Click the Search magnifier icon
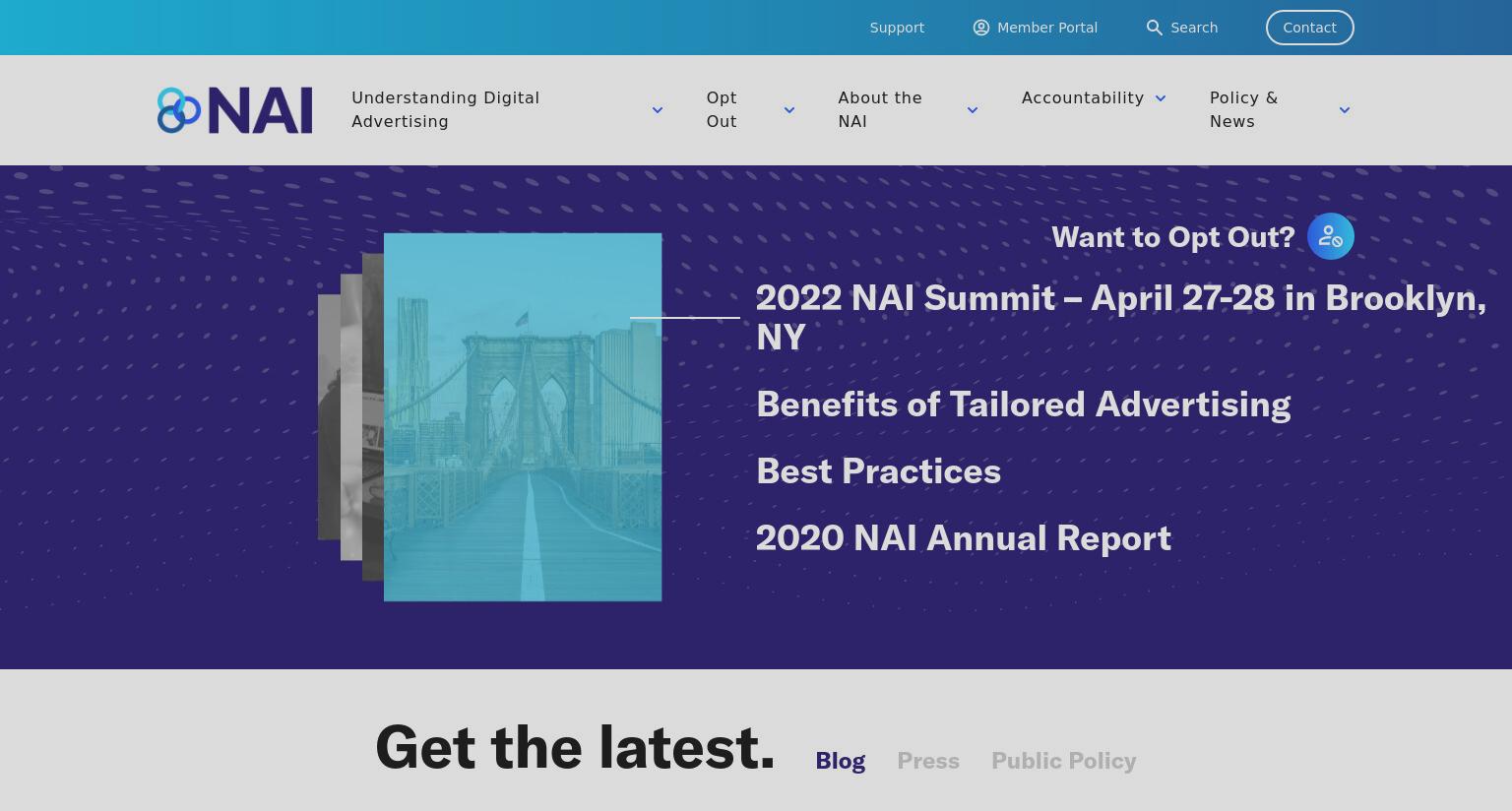The image size is (1512, 811). coord(1155,28)
